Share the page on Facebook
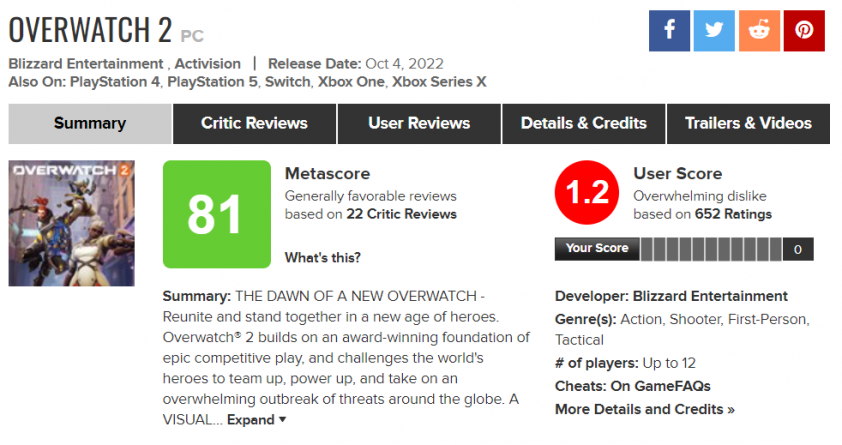The width and height of the screenshot is (842, 445). point(669,31)
